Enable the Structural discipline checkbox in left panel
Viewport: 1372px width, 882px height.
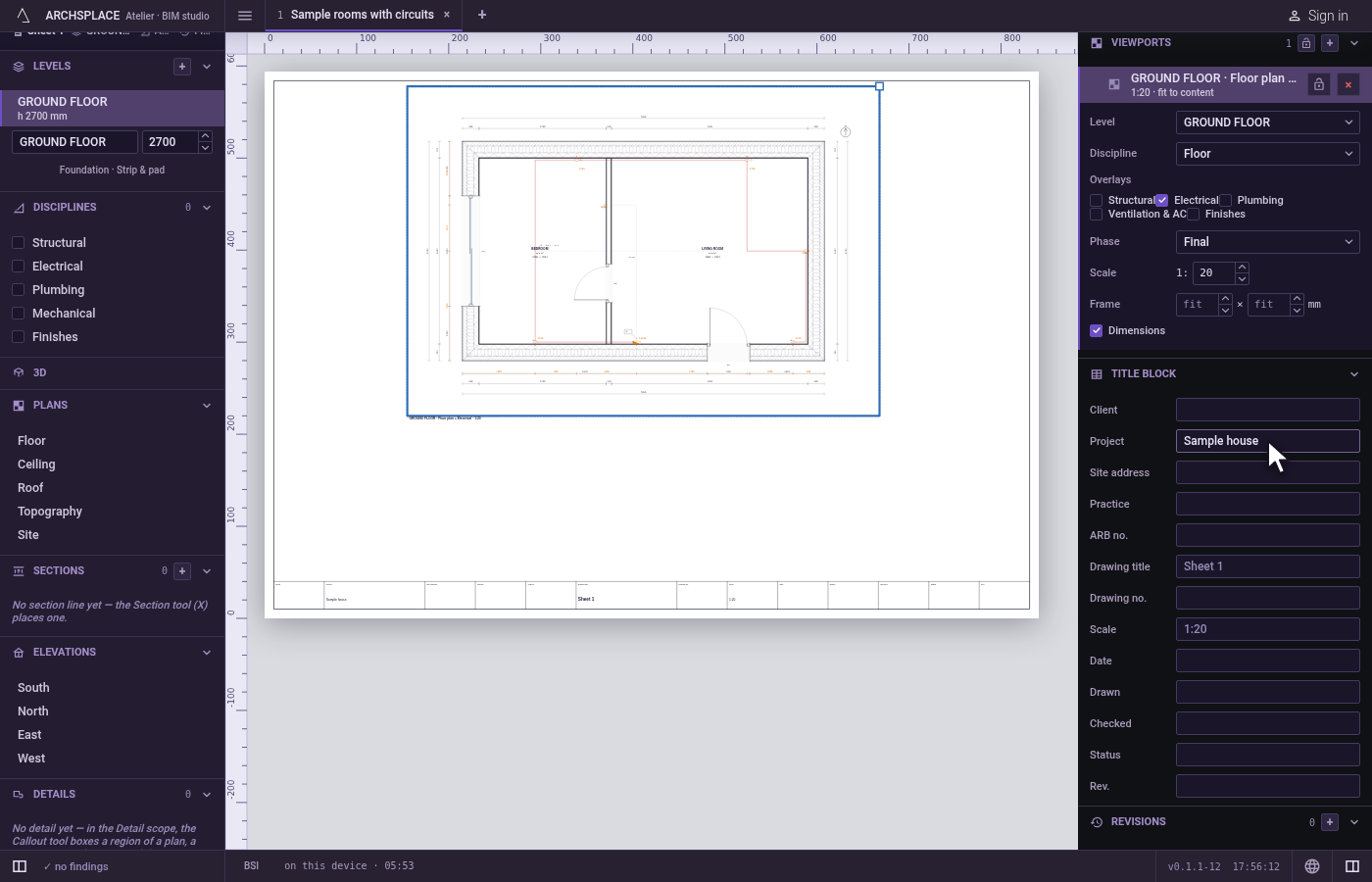18,243
